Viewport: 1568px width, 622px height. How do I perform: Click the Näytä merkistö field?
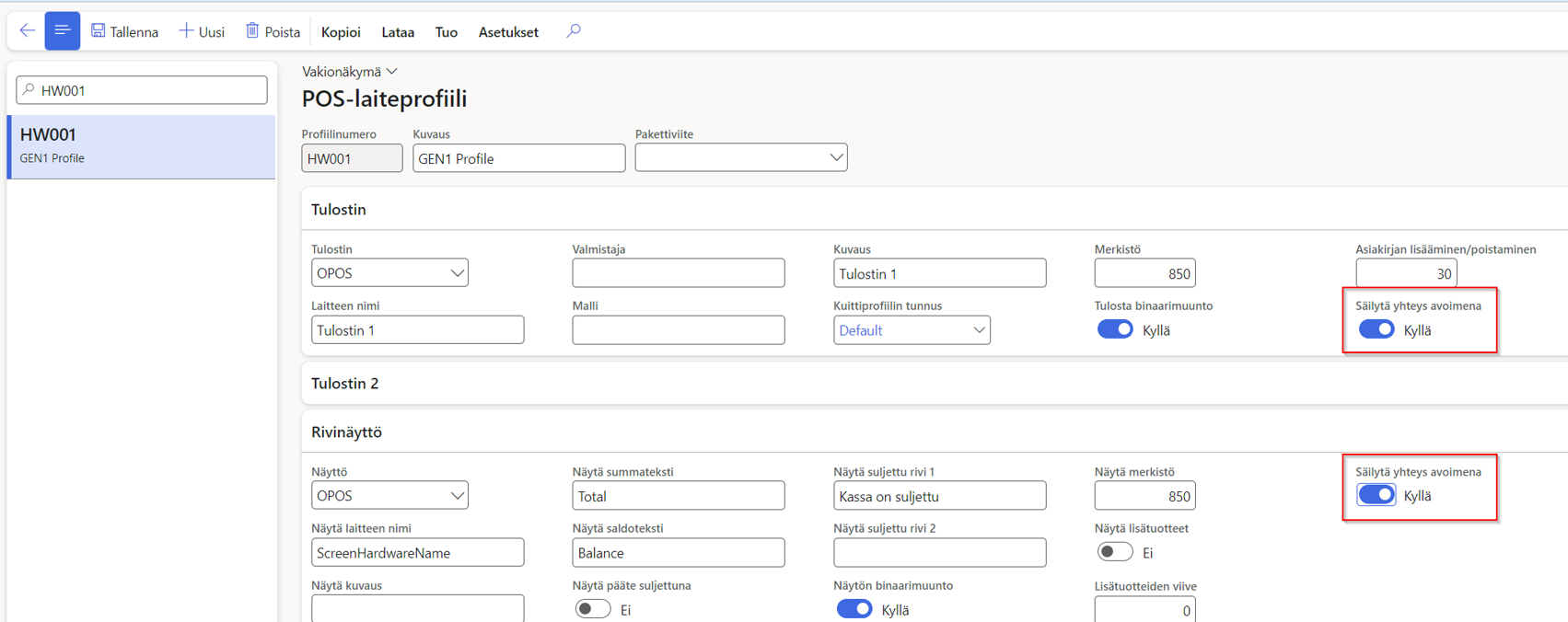tap(1144, 496)
